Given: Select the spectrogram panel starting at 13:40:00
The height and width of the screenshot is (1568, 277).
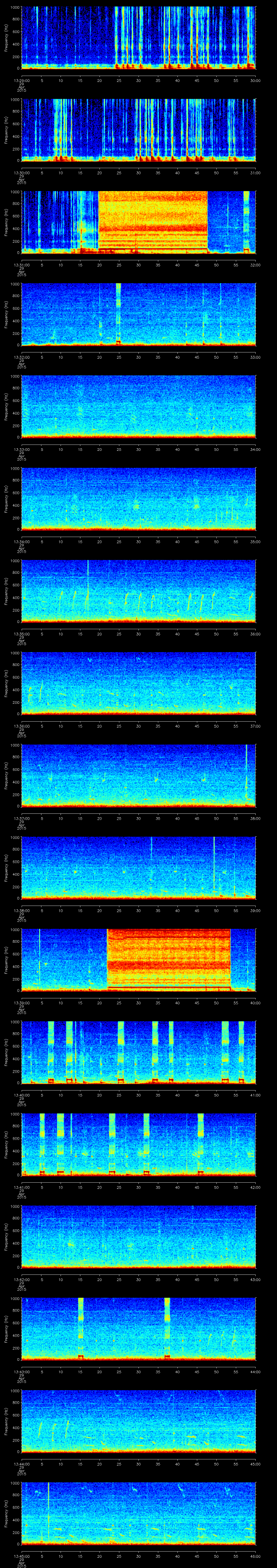Looking at the screenshot, I should click(139, 1052).
